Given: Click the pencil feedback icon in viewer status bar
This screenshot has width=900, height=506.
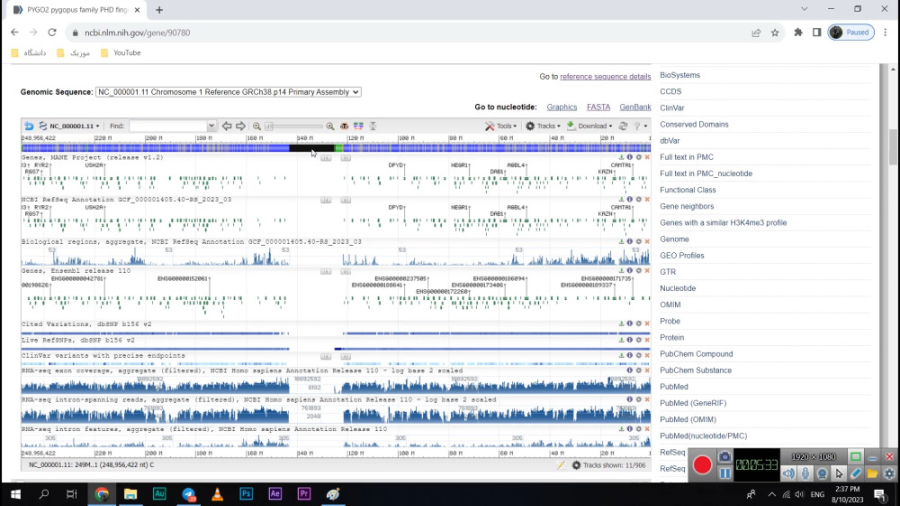Looking at the screenshot, I should [x=561, y=465].
